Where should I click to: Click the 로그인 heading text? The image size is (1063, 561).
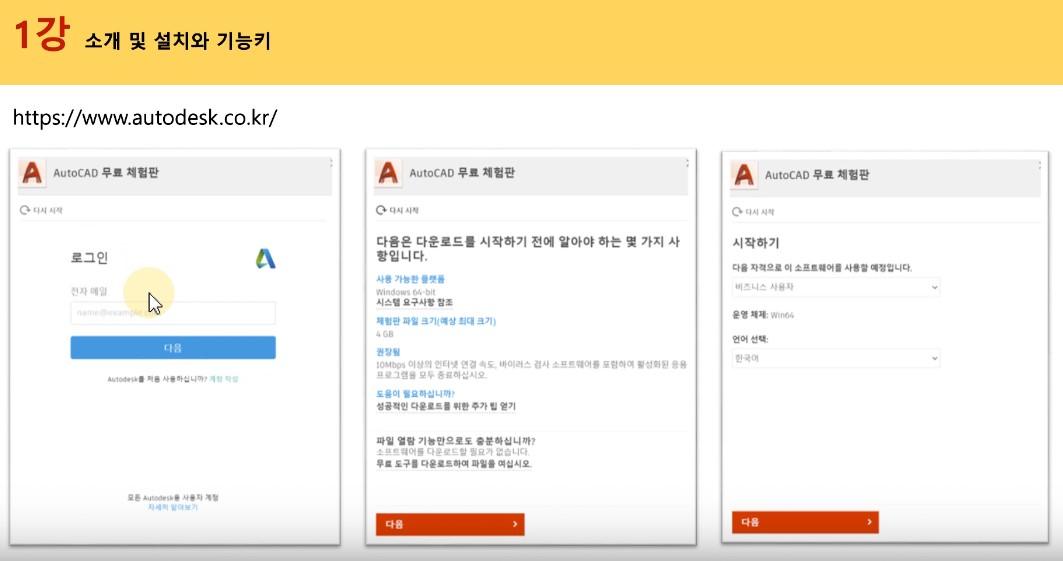[89, 257]
